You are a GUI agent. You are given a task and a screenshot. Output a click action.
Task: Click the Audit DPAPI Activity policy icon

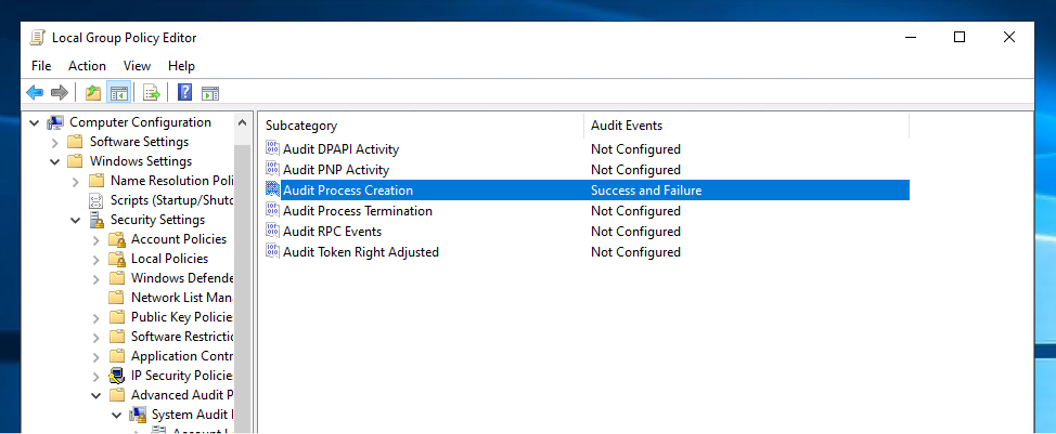coord(272,148)
